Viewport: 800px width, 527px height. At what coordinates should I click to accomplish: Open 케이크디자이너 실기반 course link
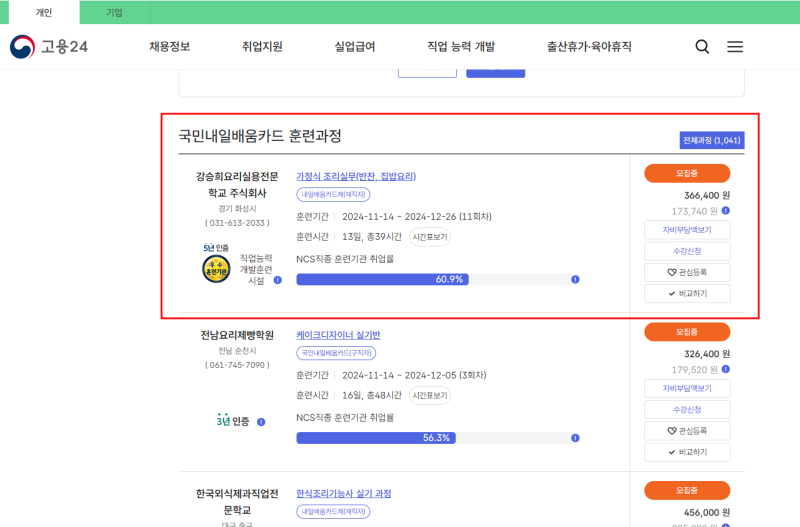338,335
